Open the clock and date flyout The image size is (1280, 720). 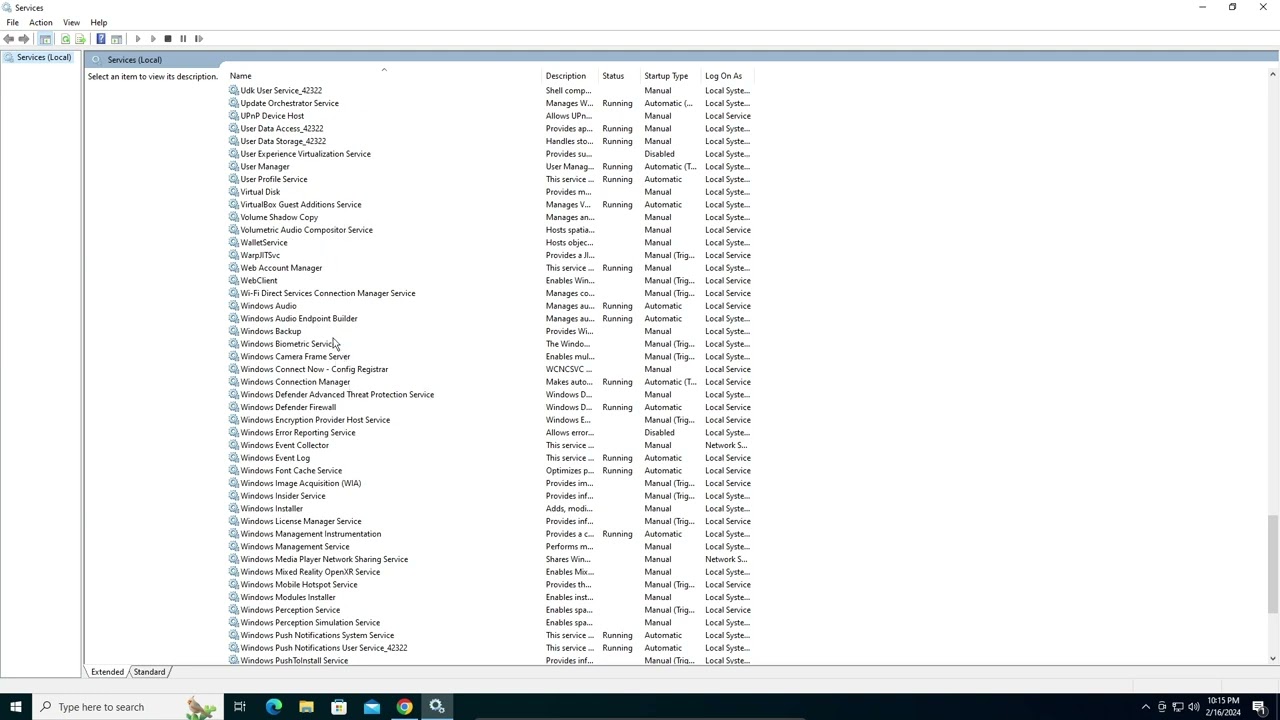1223,707
